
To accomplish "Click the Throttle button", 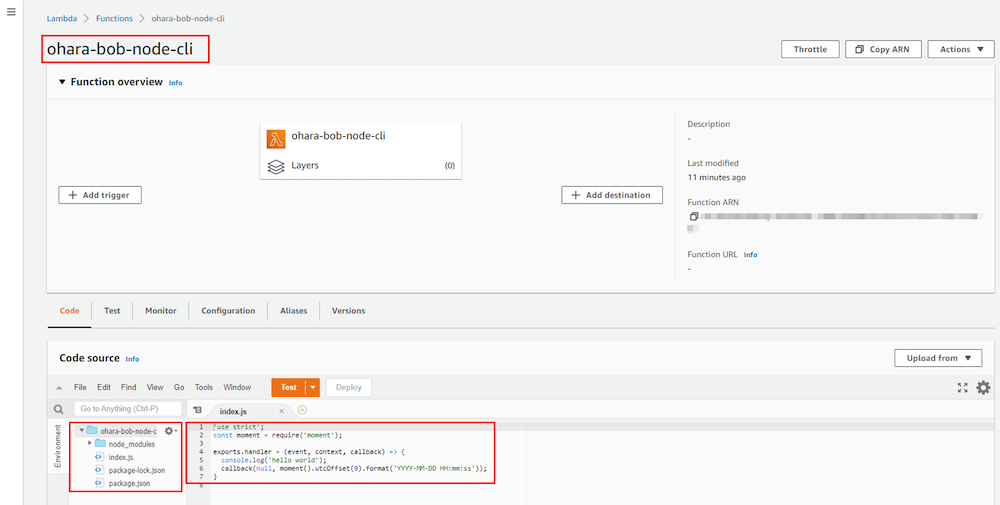I will point(810,49).
